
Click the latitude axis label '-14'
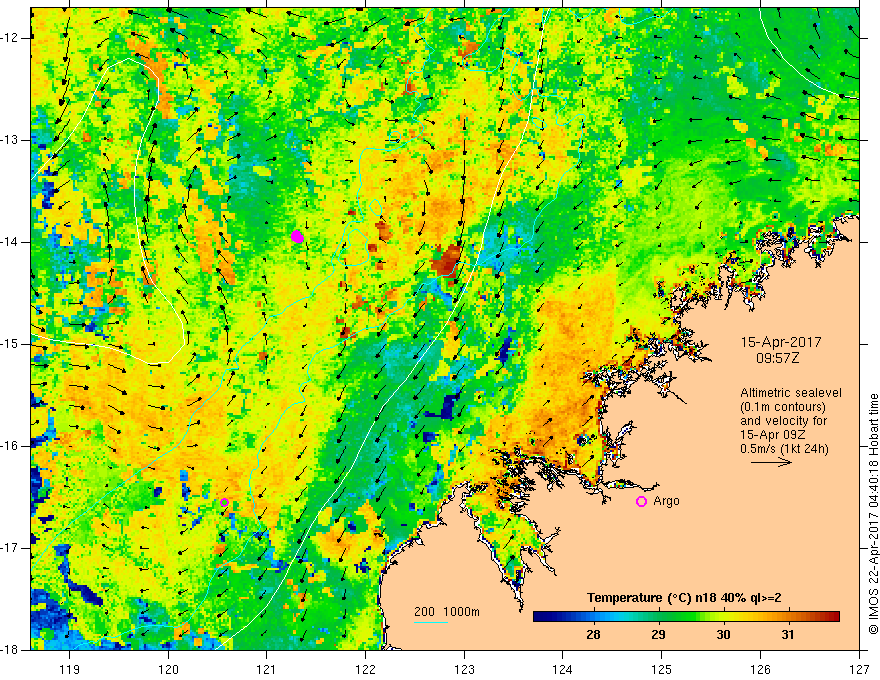point(10,242)
